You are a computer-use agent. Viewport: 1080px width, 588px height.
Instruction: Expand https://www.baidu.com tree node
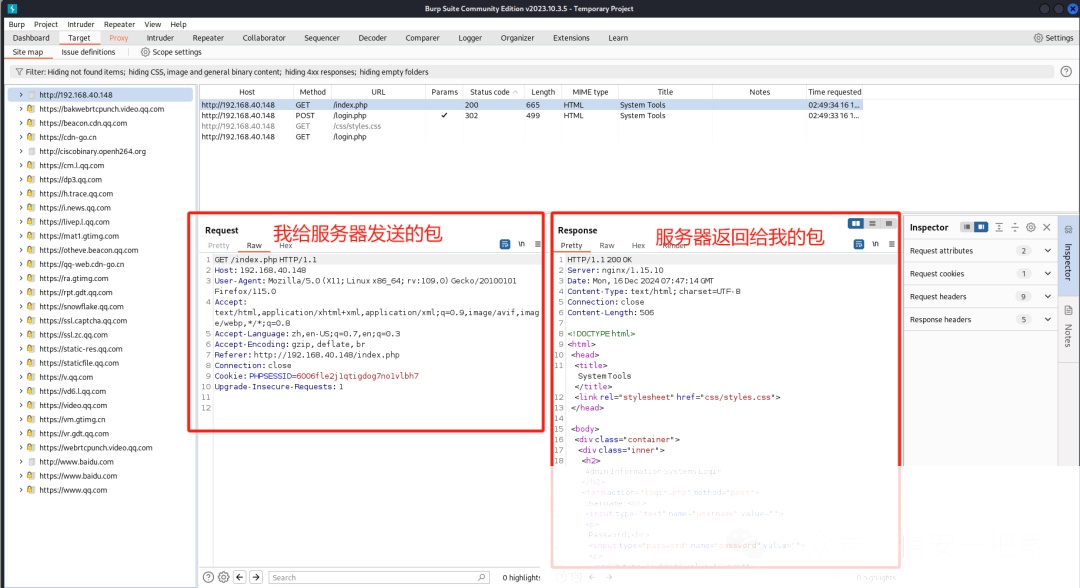[21, 476]
